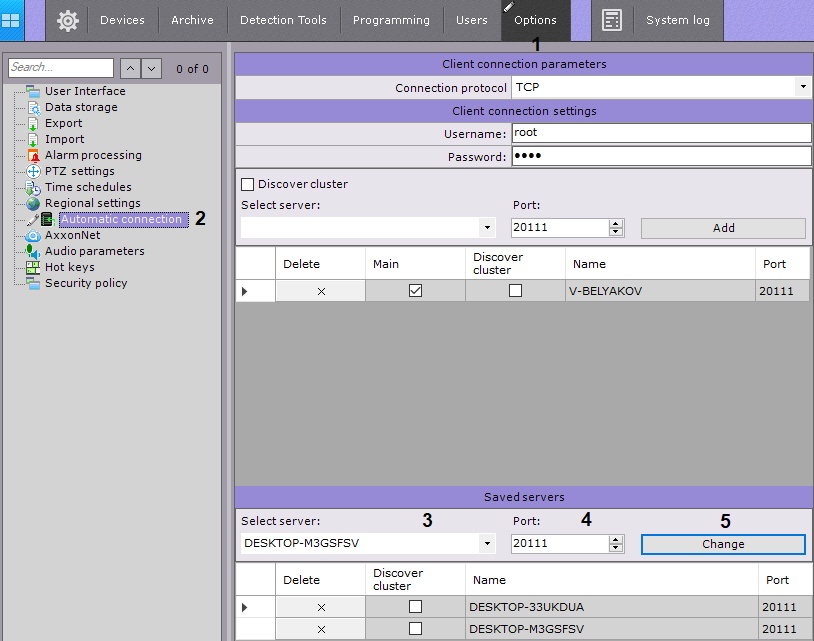
Task: Toggle Discover cluster for DESKTOP-33UKDUA
Action: [x=415, y=607]
